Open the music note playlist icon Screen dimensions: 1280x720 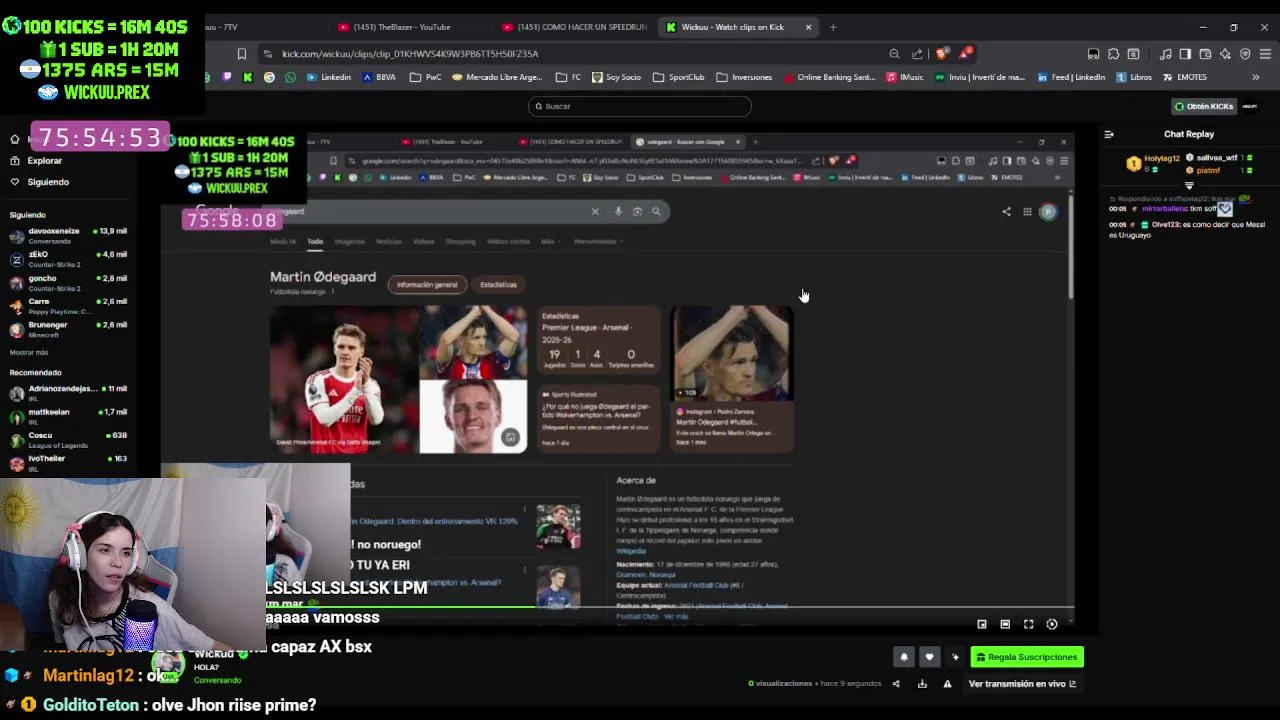tap(1165, 54)
